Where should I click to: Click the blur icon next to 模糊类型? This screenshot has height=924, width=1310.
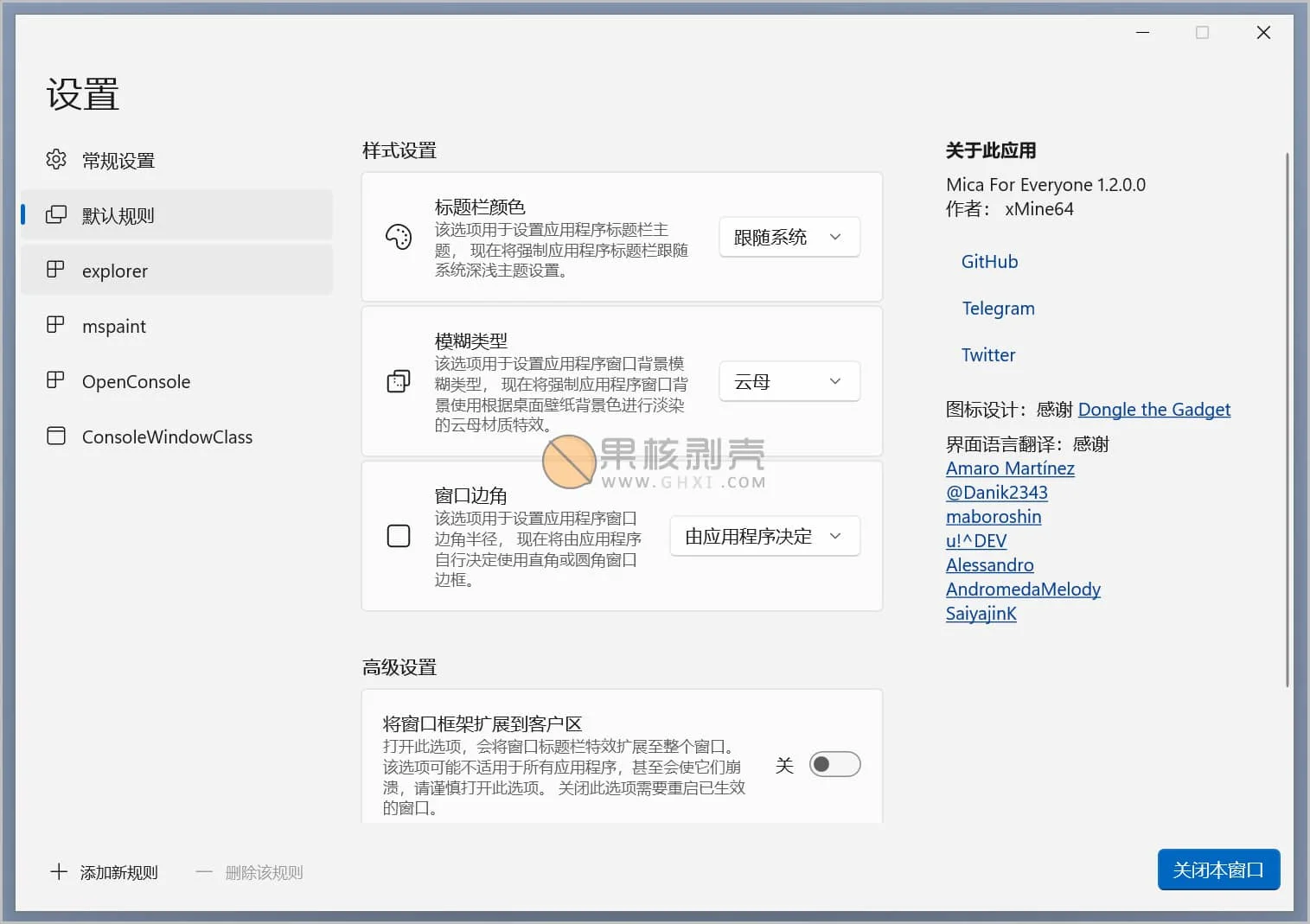(399, 381)
